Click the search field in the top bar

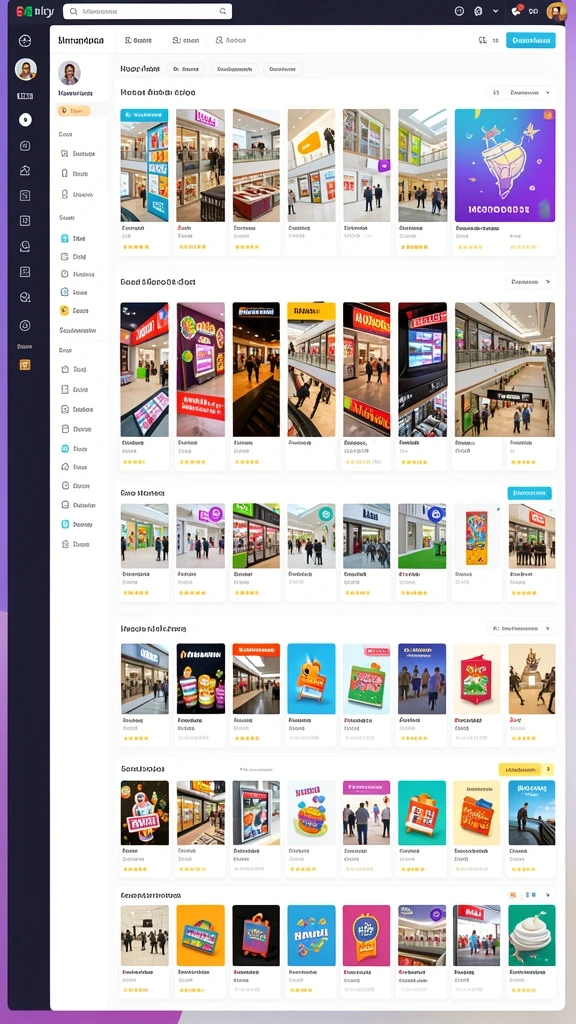pyautogui.click(x=148, y=11)
